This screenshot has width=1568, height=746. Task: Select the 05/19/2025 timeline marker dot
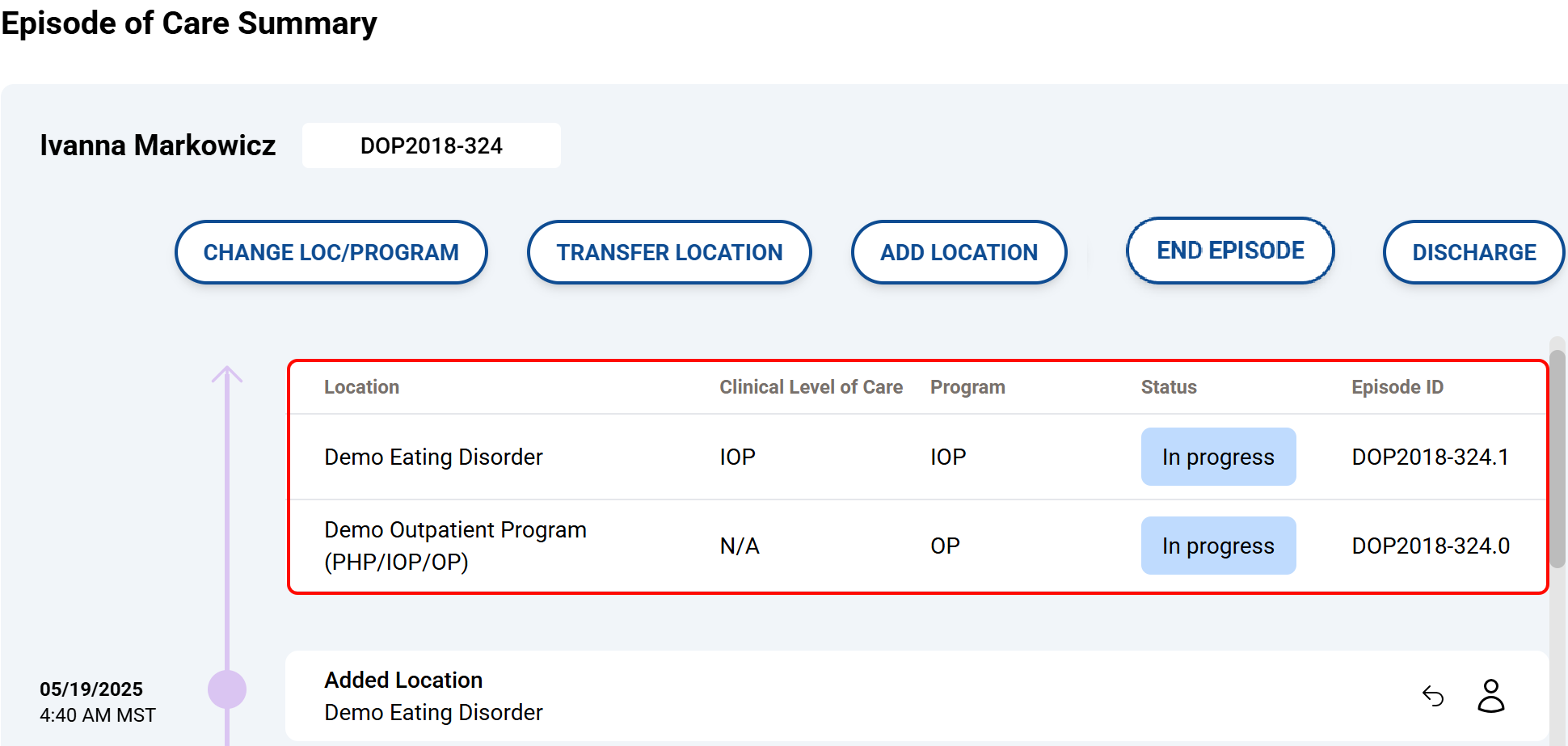click(227, 689)
